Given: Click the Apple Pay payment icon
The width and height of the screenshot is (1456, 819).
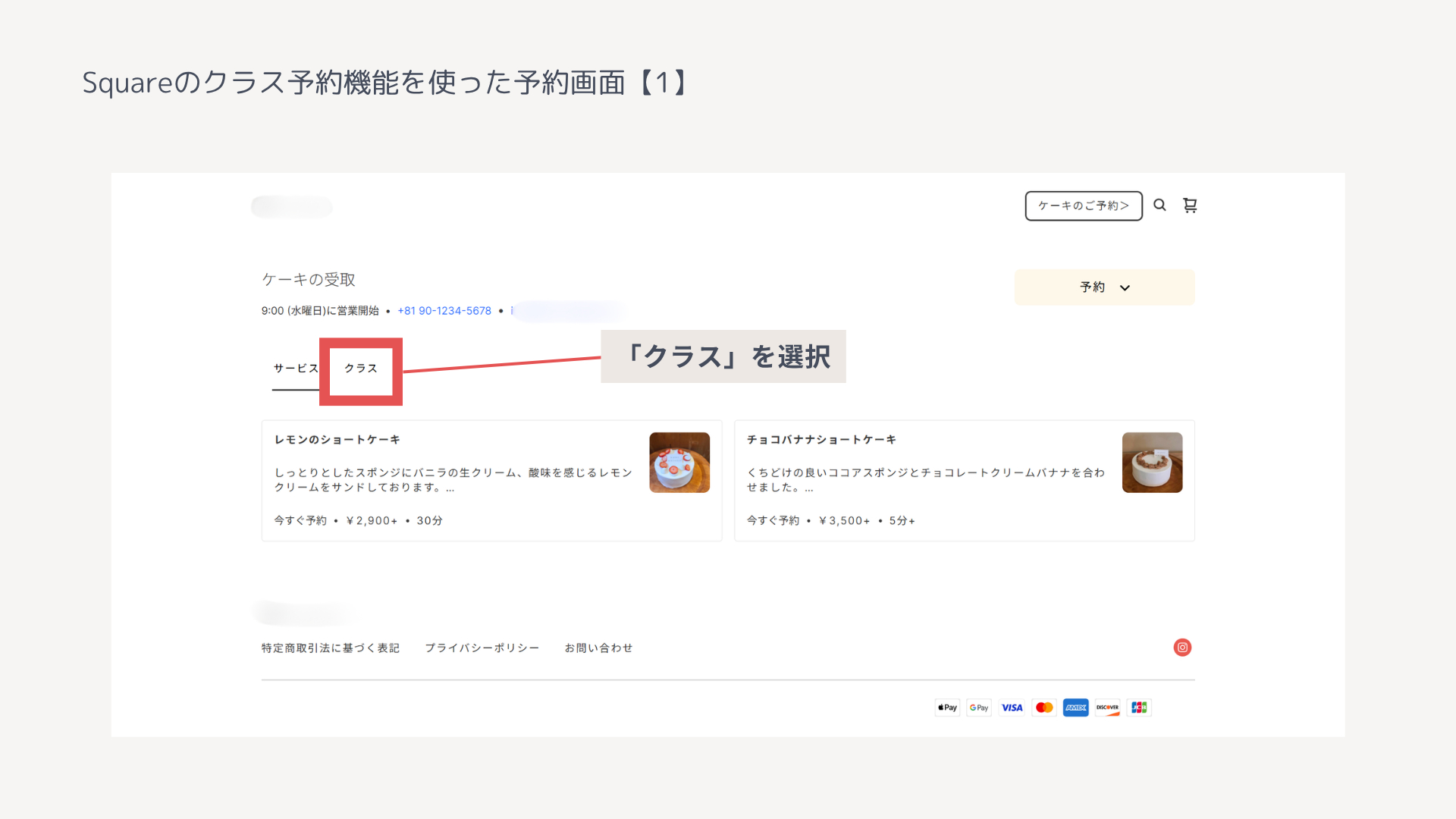Looking at the screenshot, I should [x=947, y=708].
